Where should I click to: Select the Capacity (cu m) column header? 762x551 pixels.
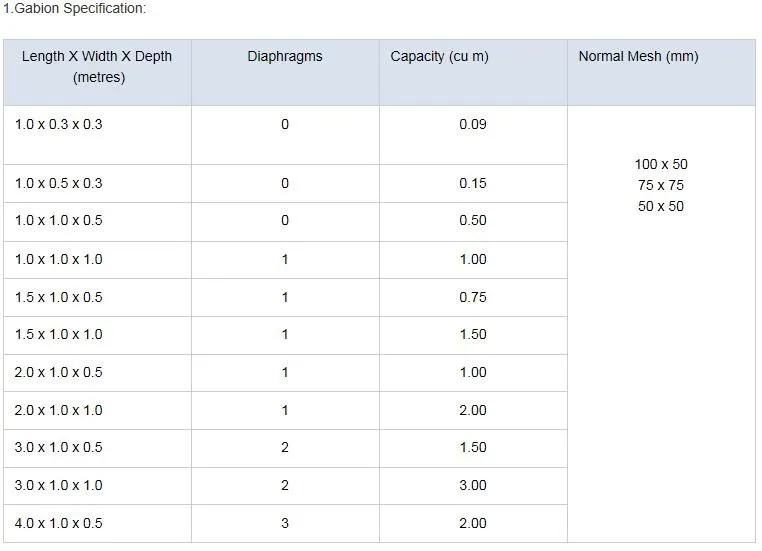tap(439, 56)
